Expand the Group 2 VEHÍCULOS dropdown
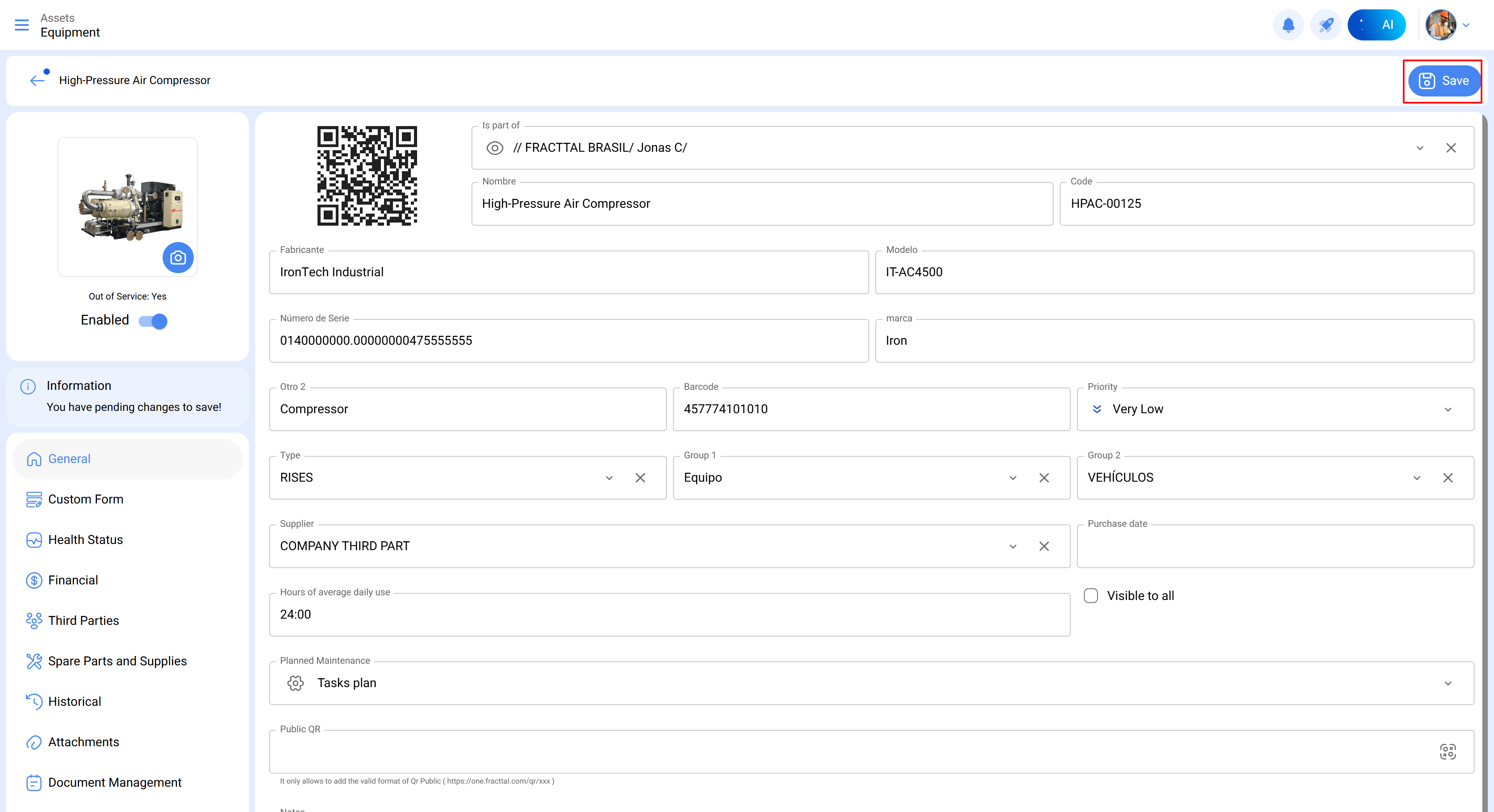The width and height of the screenshot is (1494, 812). tap(1417, 478)
